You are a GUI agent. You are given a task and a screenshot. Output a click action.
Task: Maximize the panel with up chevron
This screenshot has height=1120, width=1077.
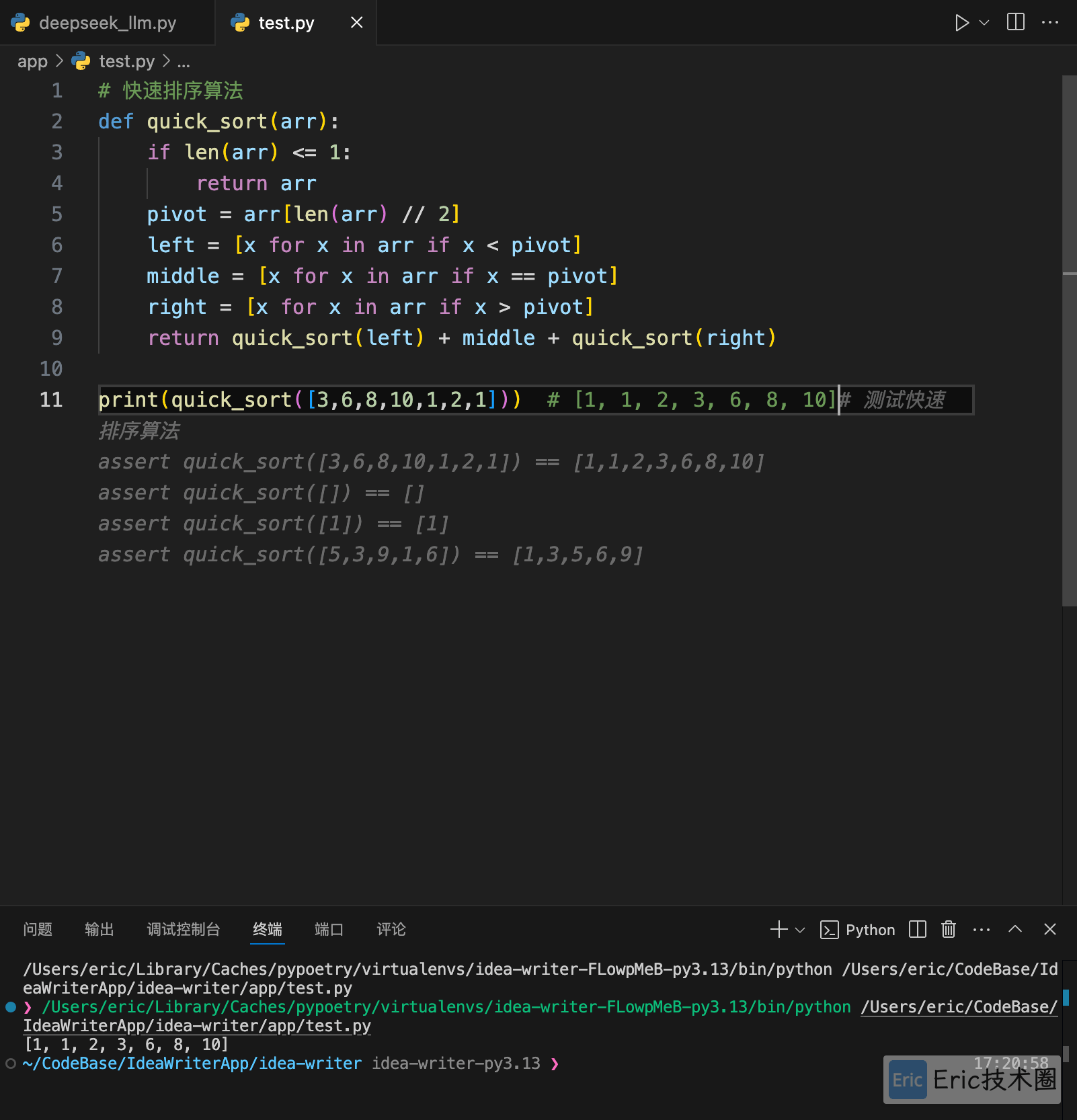[1015, 929]
